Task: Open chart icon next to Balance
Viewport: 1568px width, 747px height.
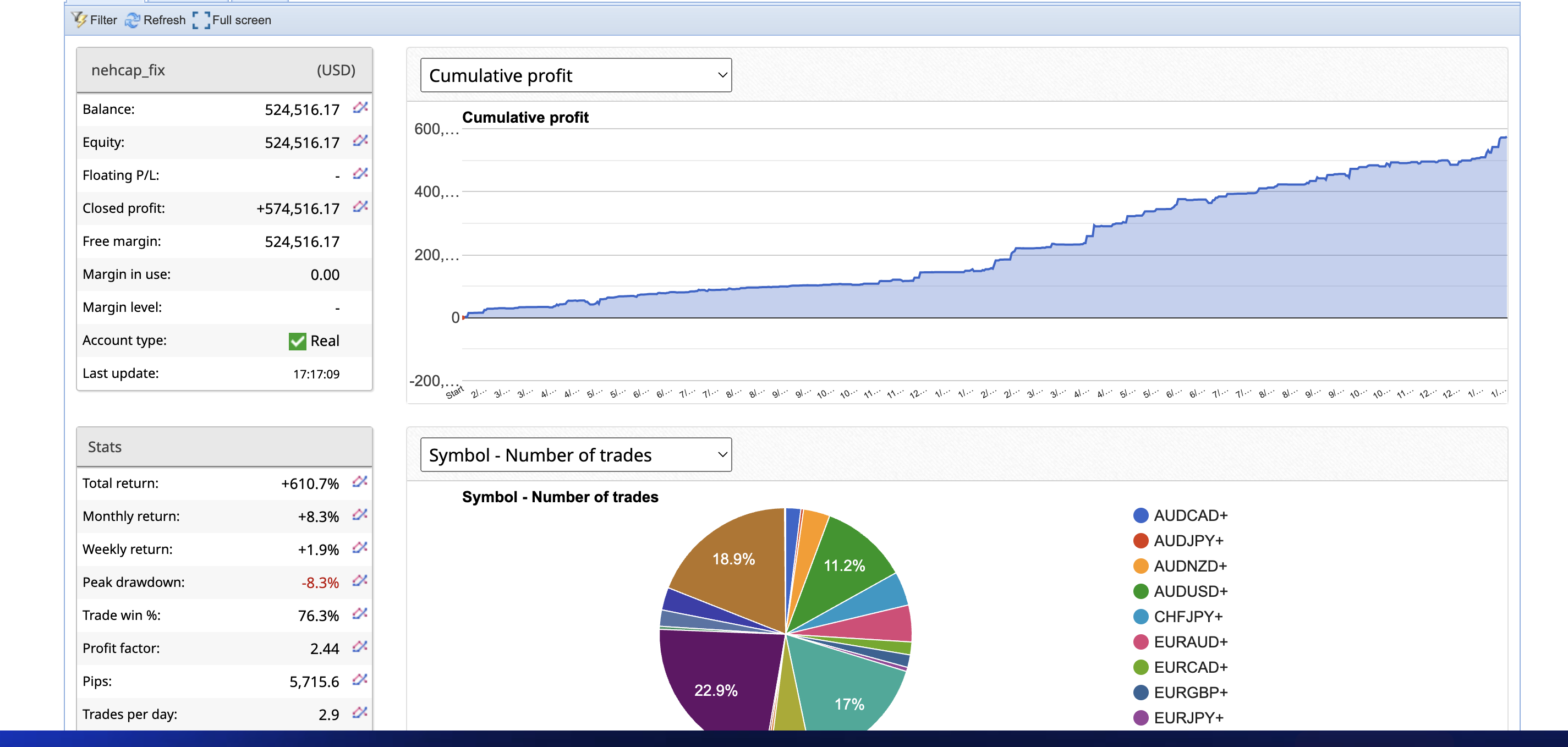Action: coord(360,108)
